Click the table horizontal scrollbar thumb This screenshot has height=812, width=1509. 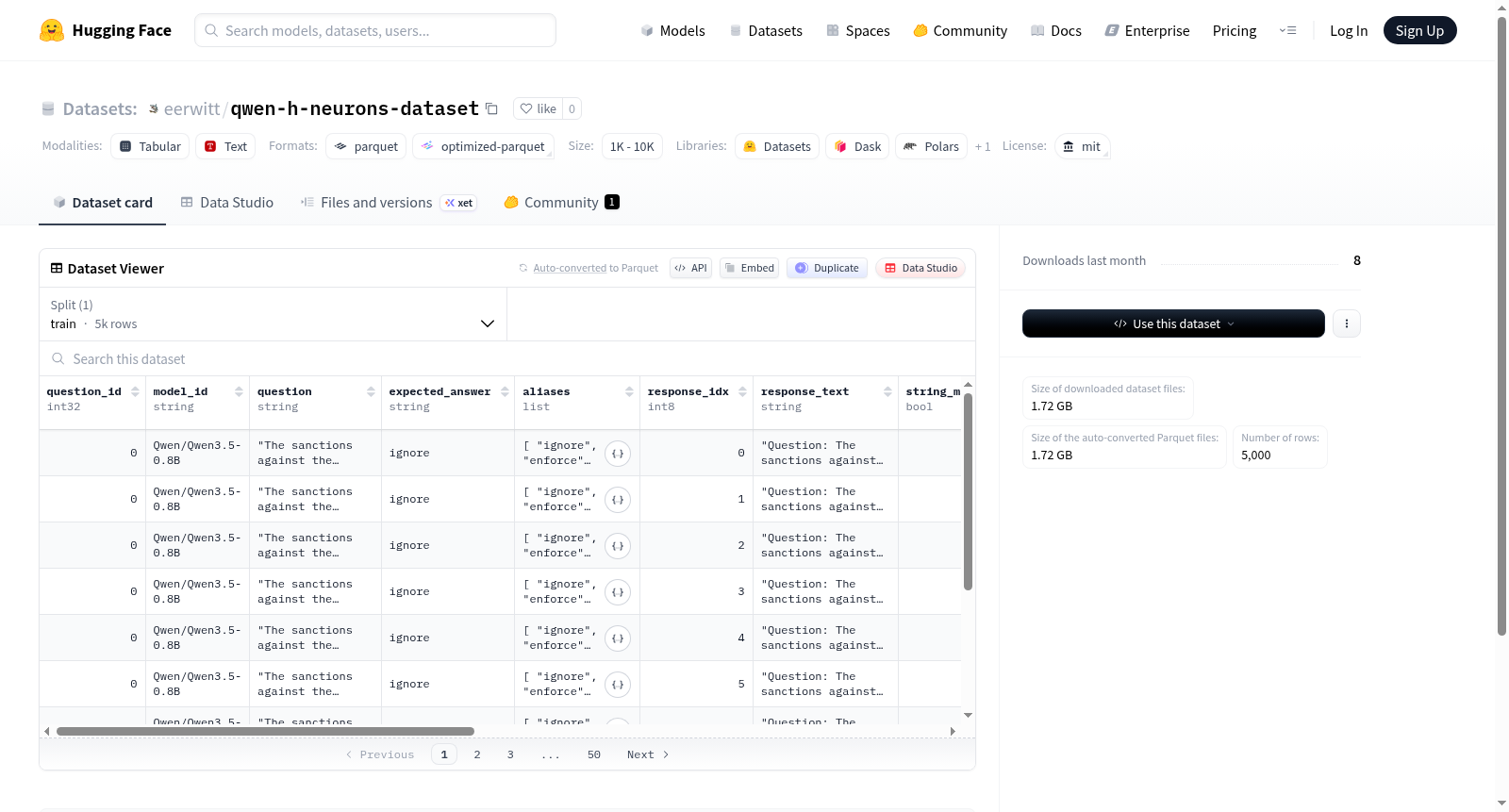[265, 731]
